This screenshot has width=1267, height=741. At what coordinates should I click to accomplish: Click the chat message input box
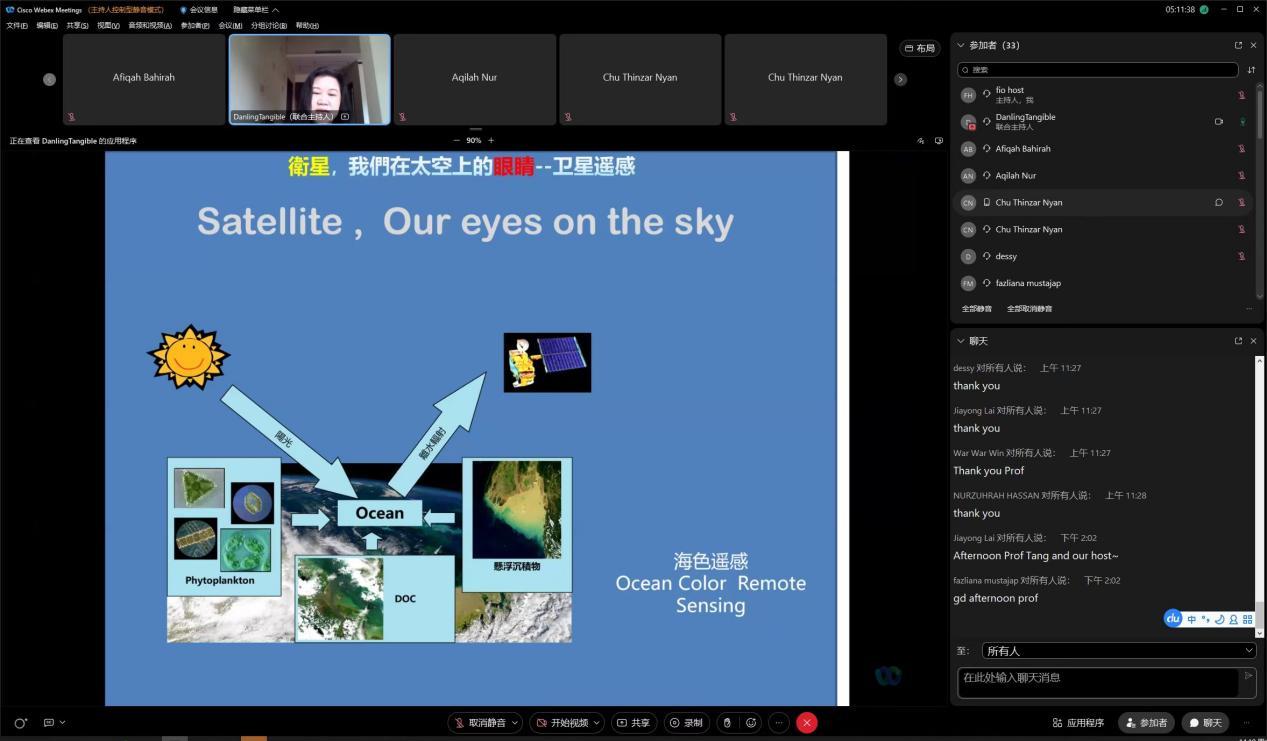[x=1098, y=682]
